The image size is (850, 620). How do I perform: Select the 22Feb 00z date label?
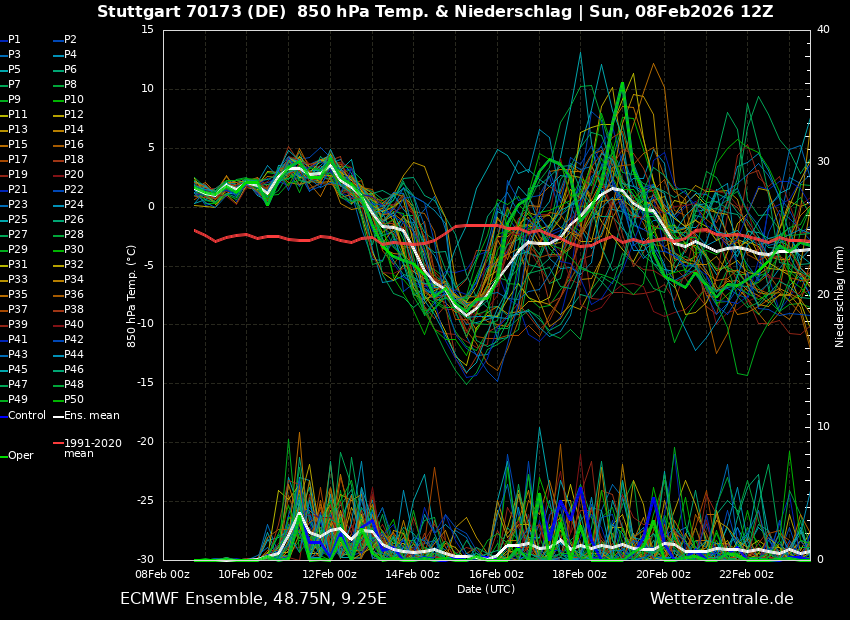tap(746, 574)
